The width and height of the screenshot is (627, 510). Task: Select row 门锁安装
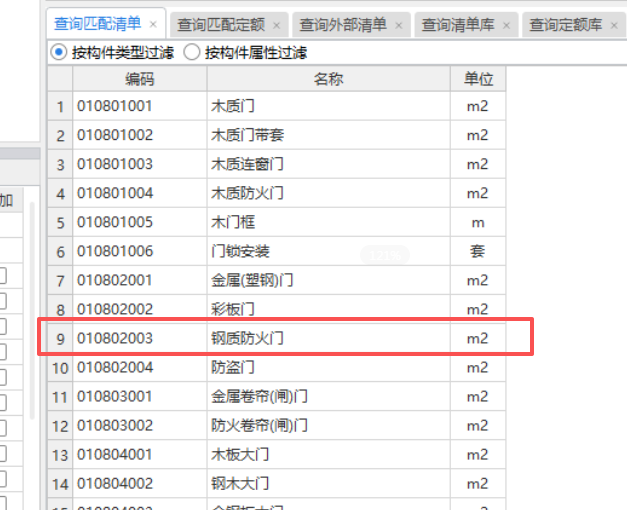[277, 251]
